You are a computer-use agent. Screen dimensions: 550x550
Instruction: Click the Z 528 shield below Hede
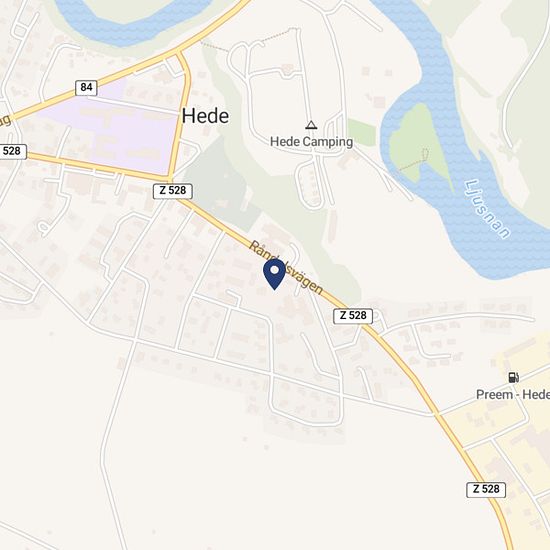[173, 191]
